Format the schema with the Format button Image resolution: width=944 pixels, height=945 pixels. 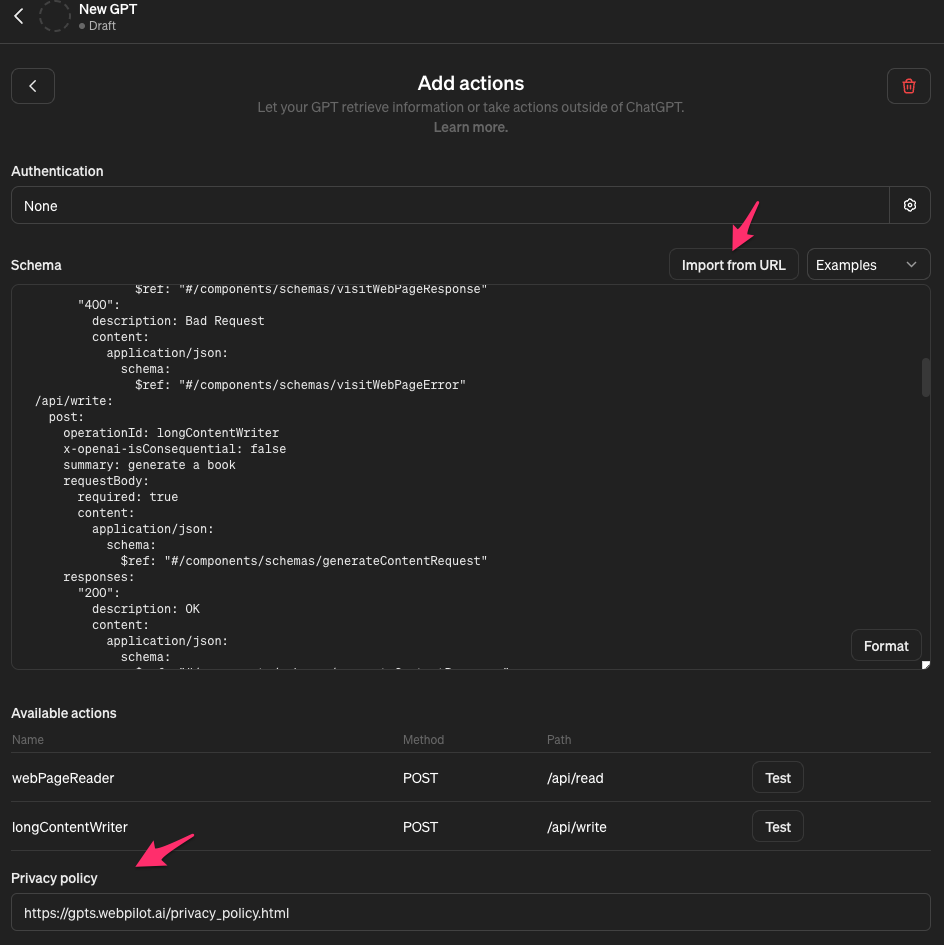(x=885, y=646)
